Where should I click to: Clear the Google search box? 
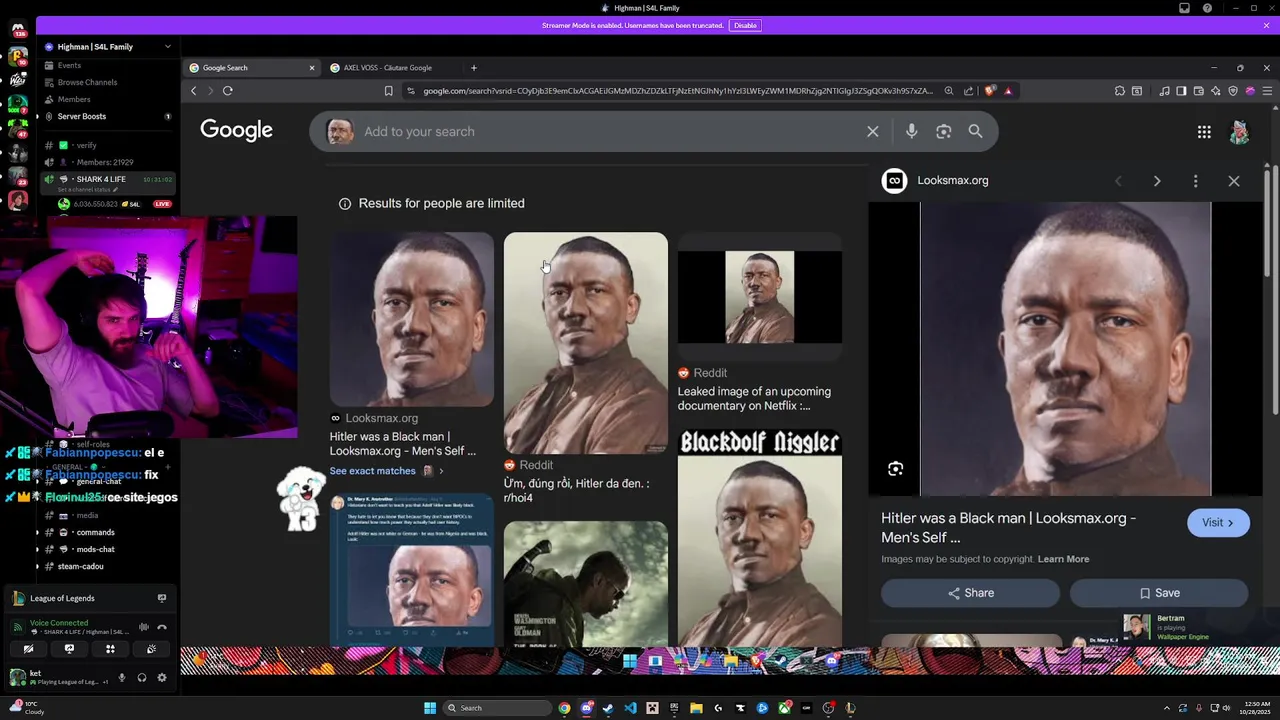pos(873,131)
